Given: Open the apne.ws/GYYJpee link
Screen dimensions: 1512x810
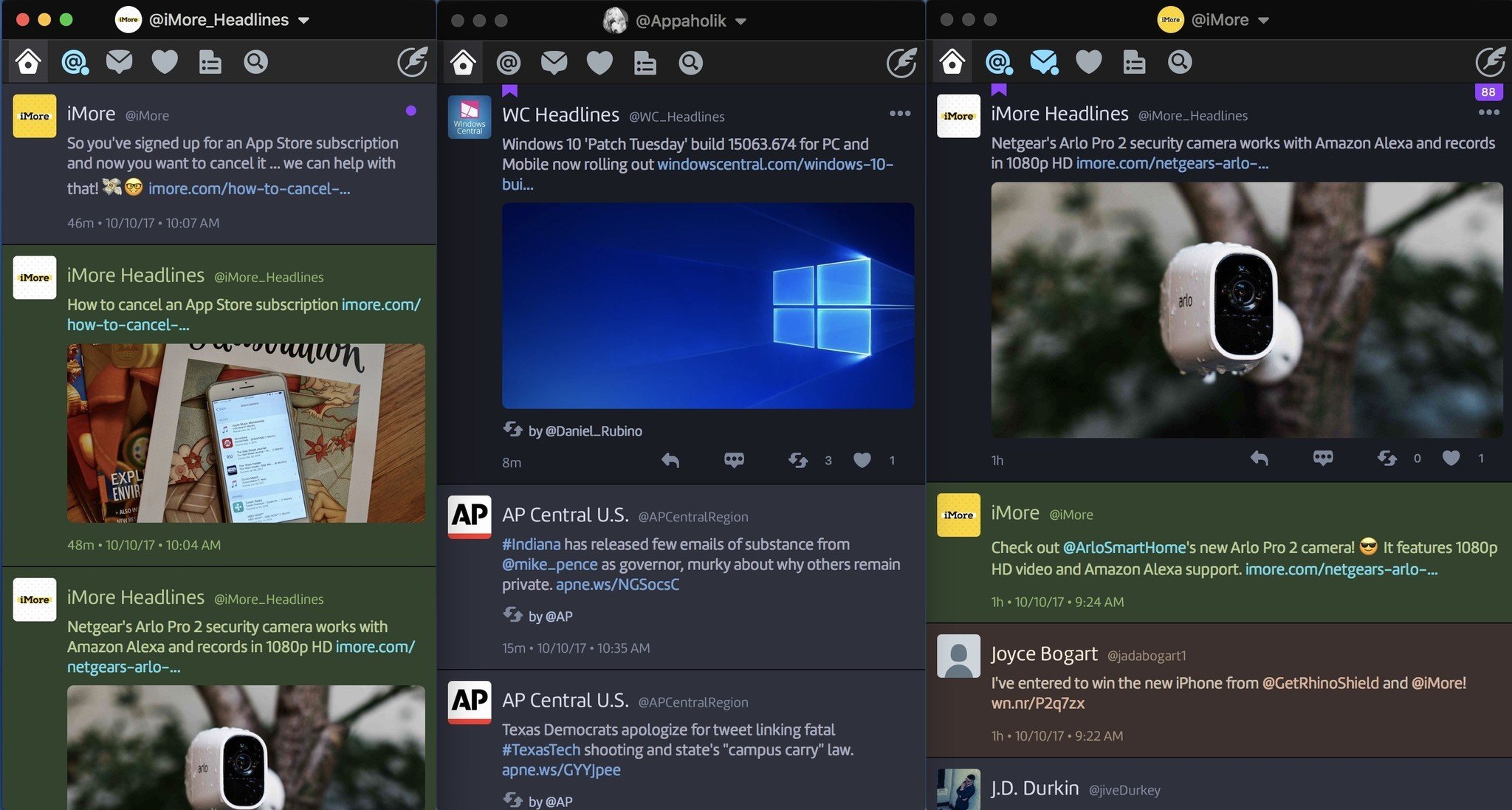Looking at the screenshot, I should tap(561, 770).
